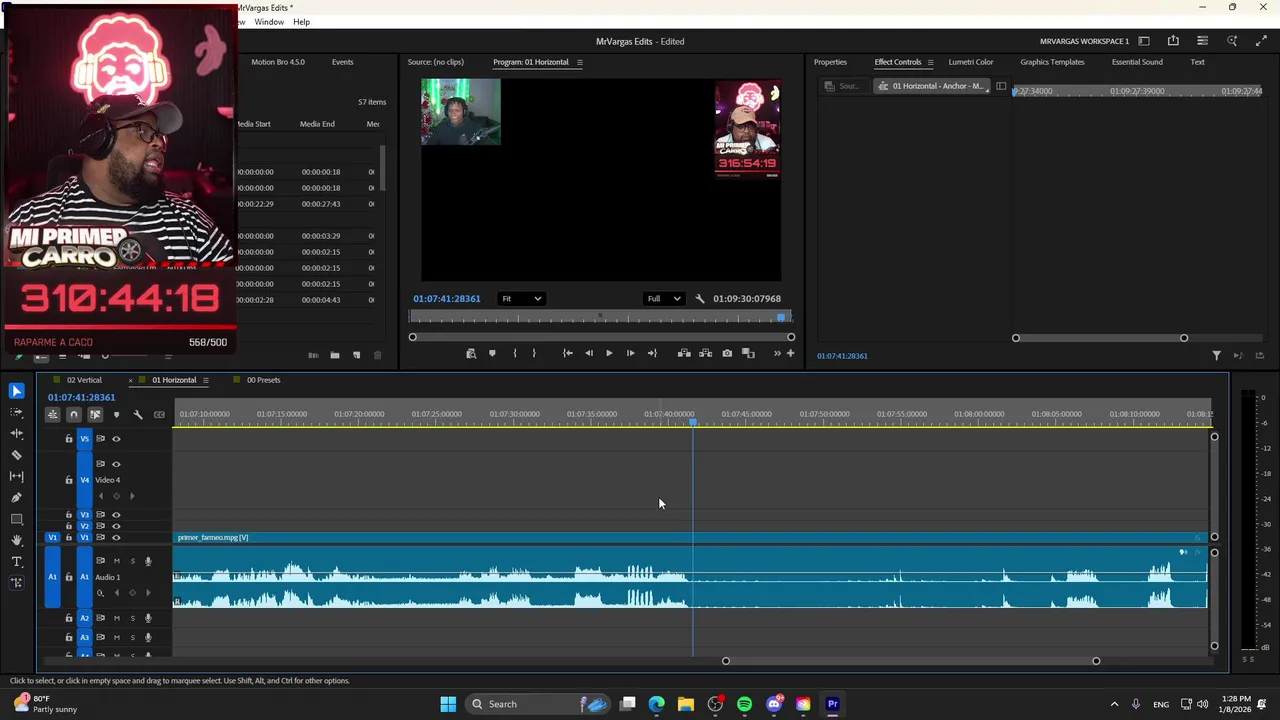Click Go to In point button
The width and height of the screenshot is (1280, 720).
point(568,353)
